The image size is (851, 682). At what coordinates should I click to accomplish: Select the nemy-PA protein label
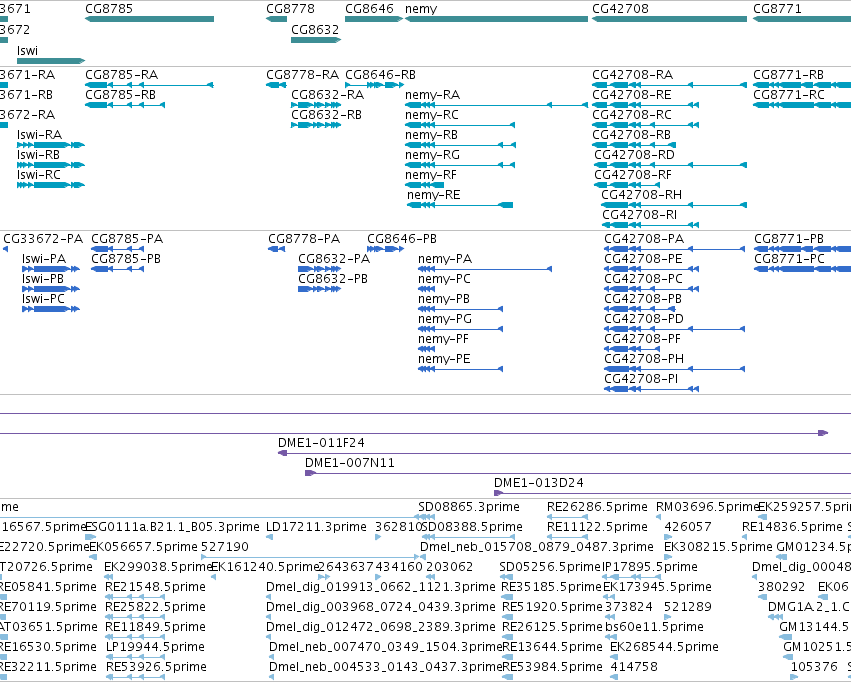(444, 259)
